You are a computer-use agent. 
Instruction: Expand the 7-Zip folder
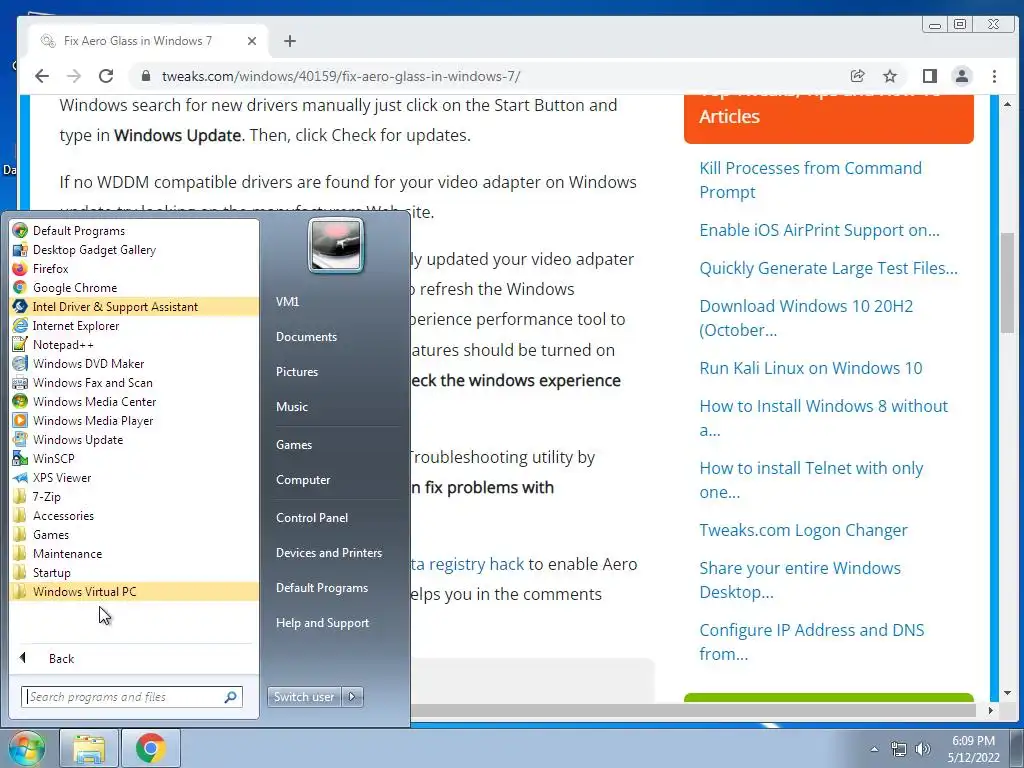point(135,496)
